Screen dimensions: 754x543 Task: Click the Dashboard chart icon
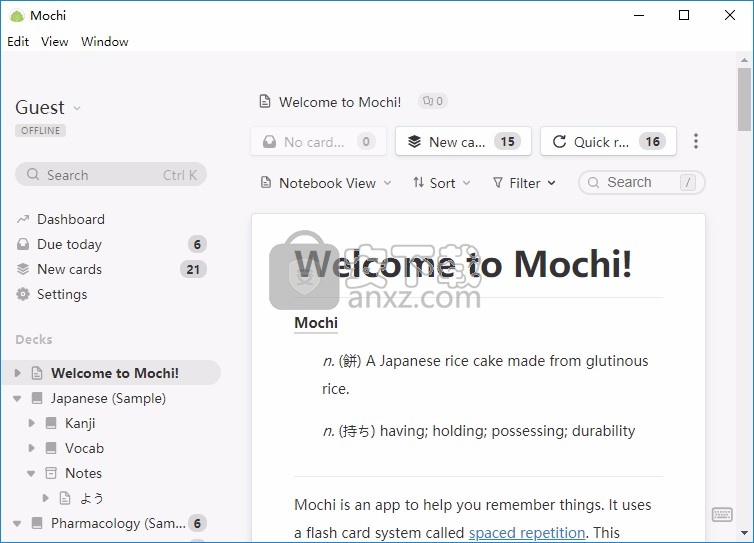coord(23,219)
